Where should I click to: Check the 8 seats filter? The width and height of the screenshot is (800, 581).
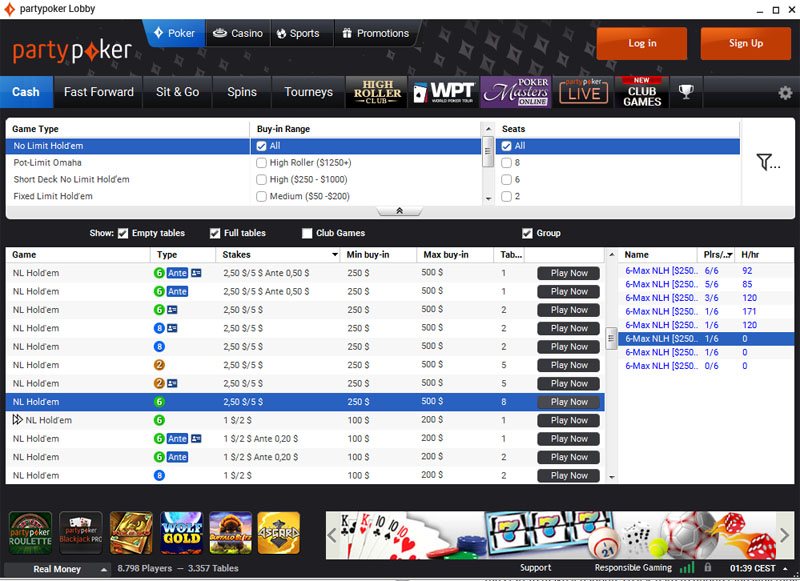(506, 163)
